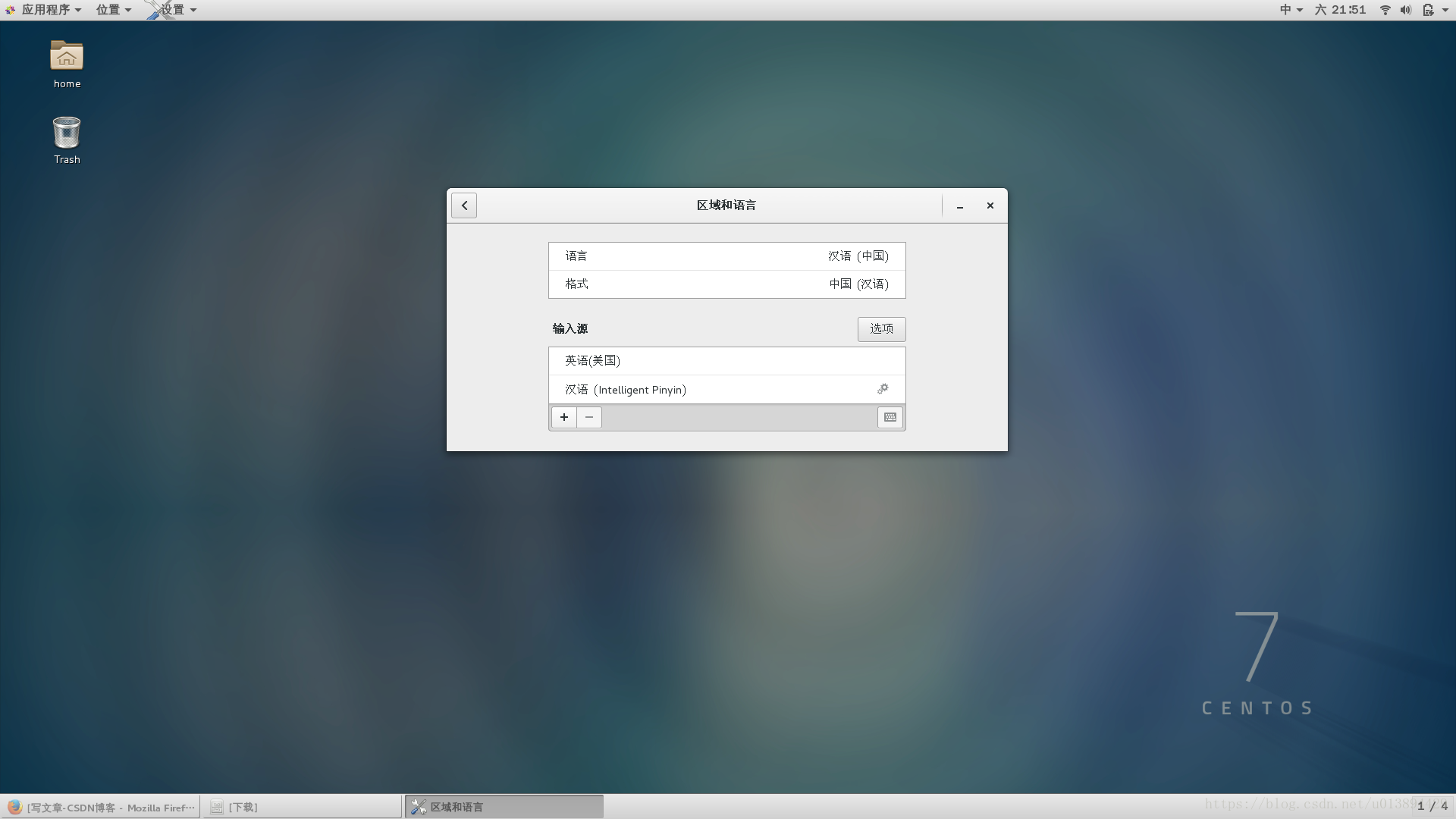Select the 汉语 (Intelligent Pinyin) input source
Image resolution: width=1456 pixels, height=819 pixels.
point(726,390)
